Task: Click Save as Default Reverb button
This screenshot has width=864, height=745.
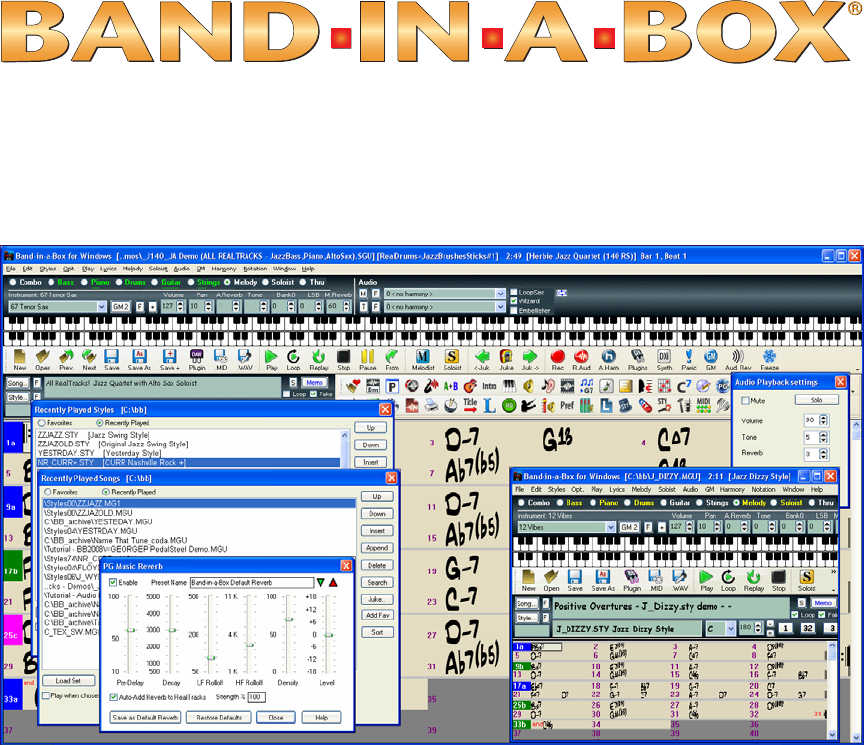Action: [145, 717]
